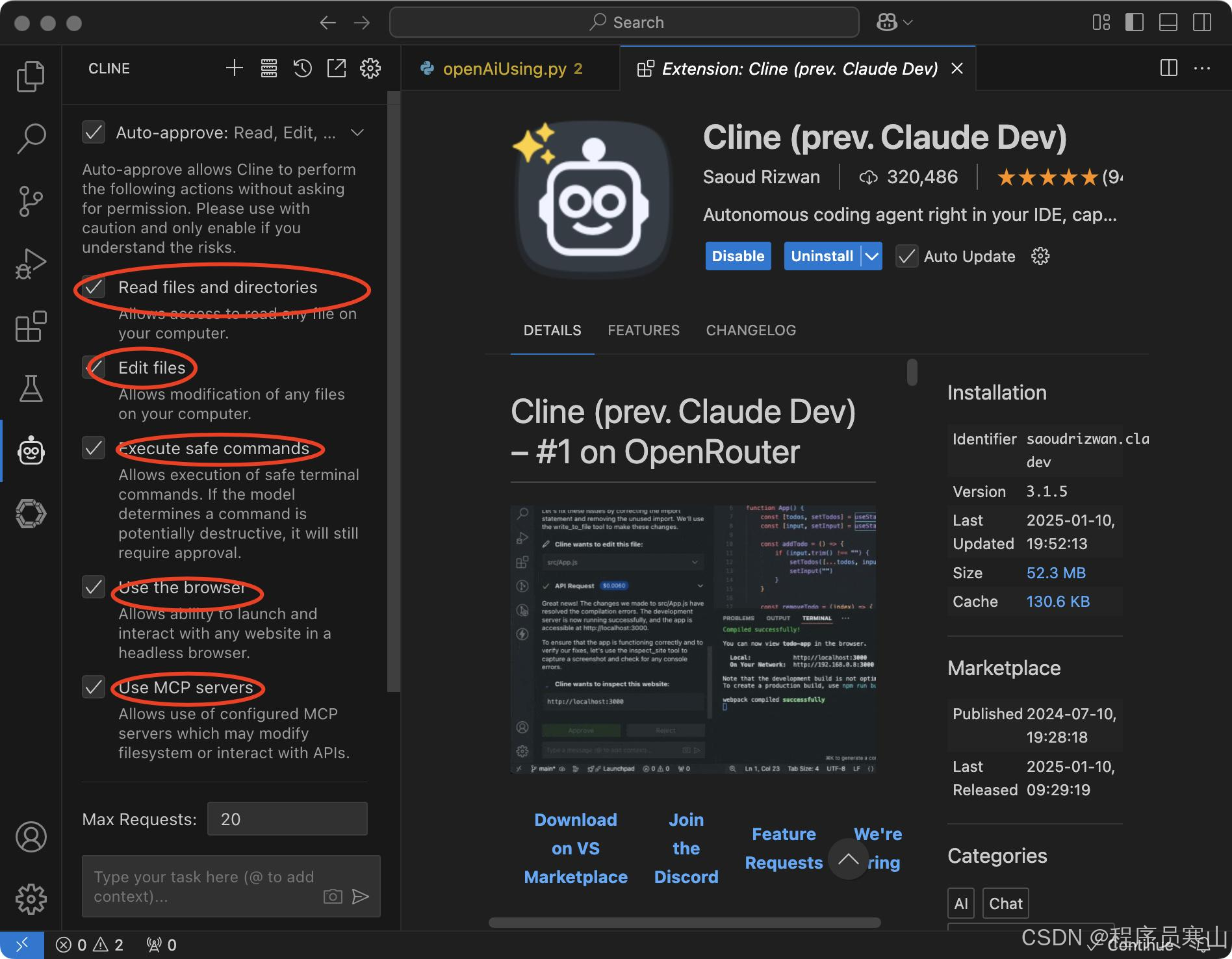Open the hexagon-shaped extension view below Cline
Screen dimensions: 1232x959
click(31, 513)
